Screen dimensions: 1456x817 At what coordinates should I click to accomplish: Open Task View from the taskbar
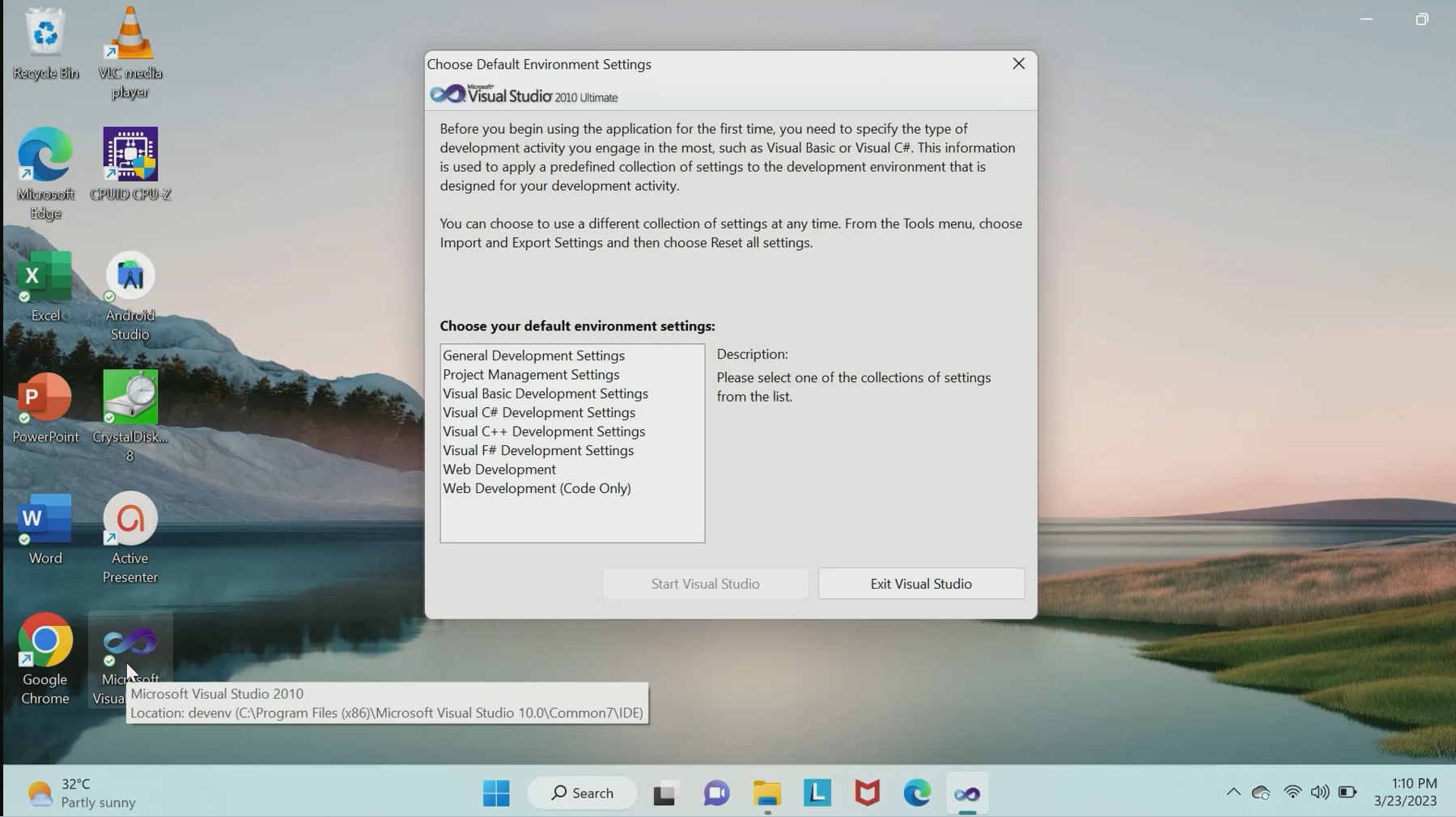[x=664, y=794]
